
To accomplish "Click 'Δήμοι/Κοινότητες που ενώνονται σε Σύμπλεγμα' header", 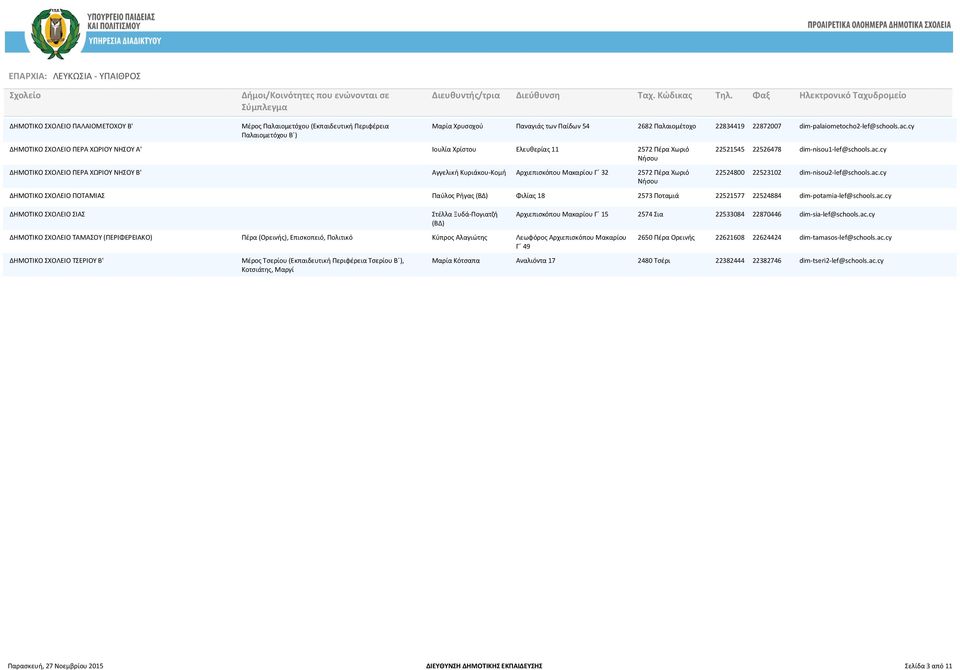I will (x=315, y=101).
